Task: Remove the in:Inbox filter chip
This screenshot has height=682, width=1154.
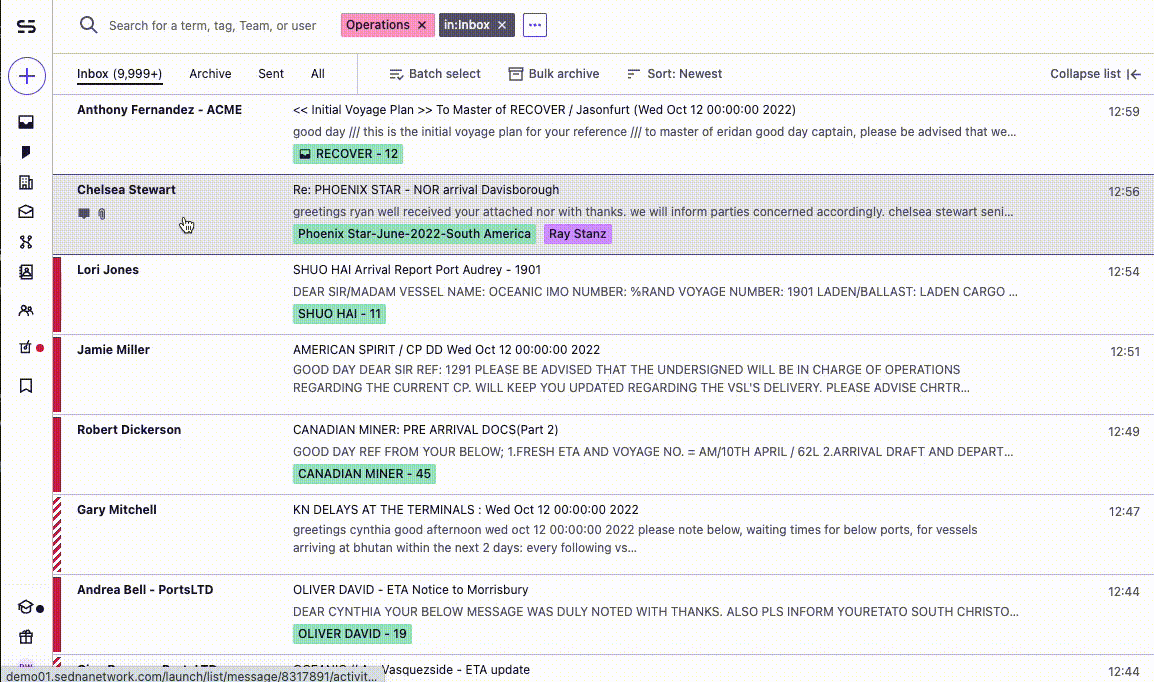Action: 502,25
